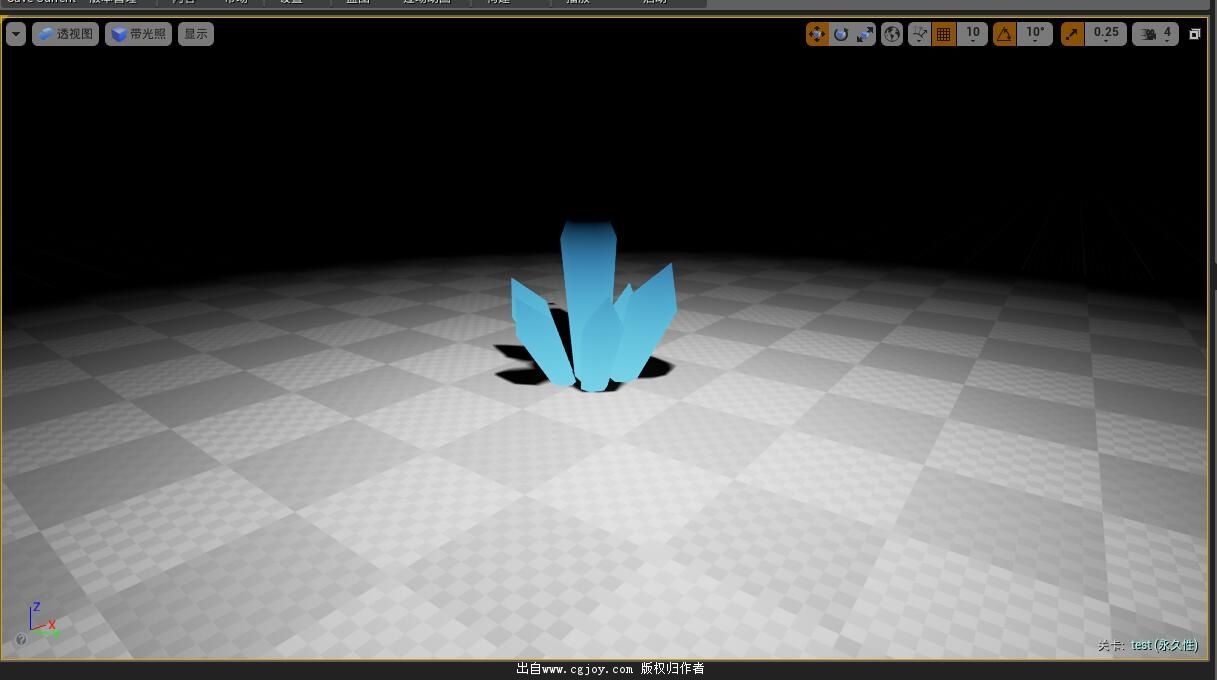Click the 透视图 perspective view button

[x=65, y=34]
